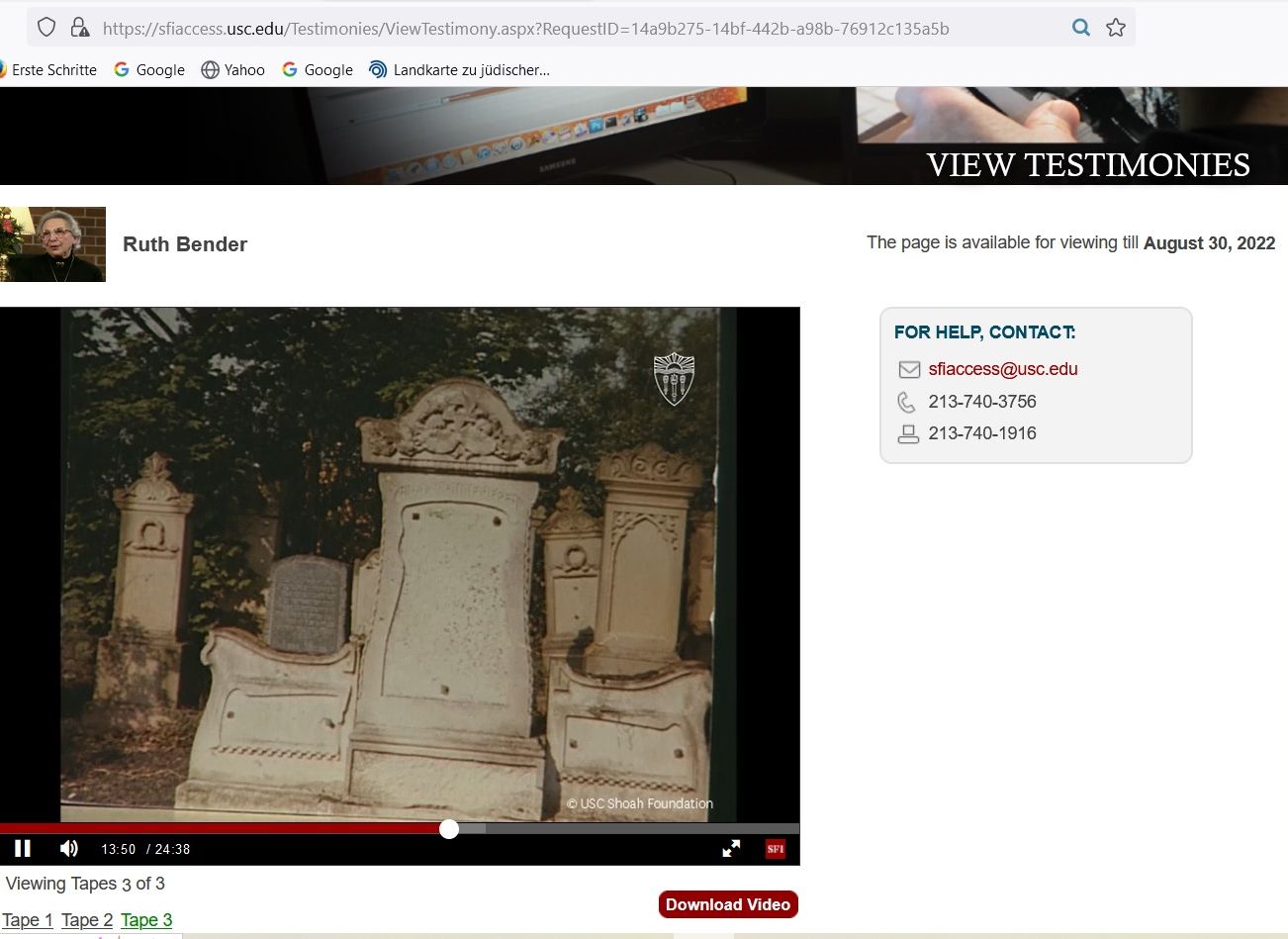The image size is (1288, 939).
Task: Mute the video volume
Action: (69, 848)
